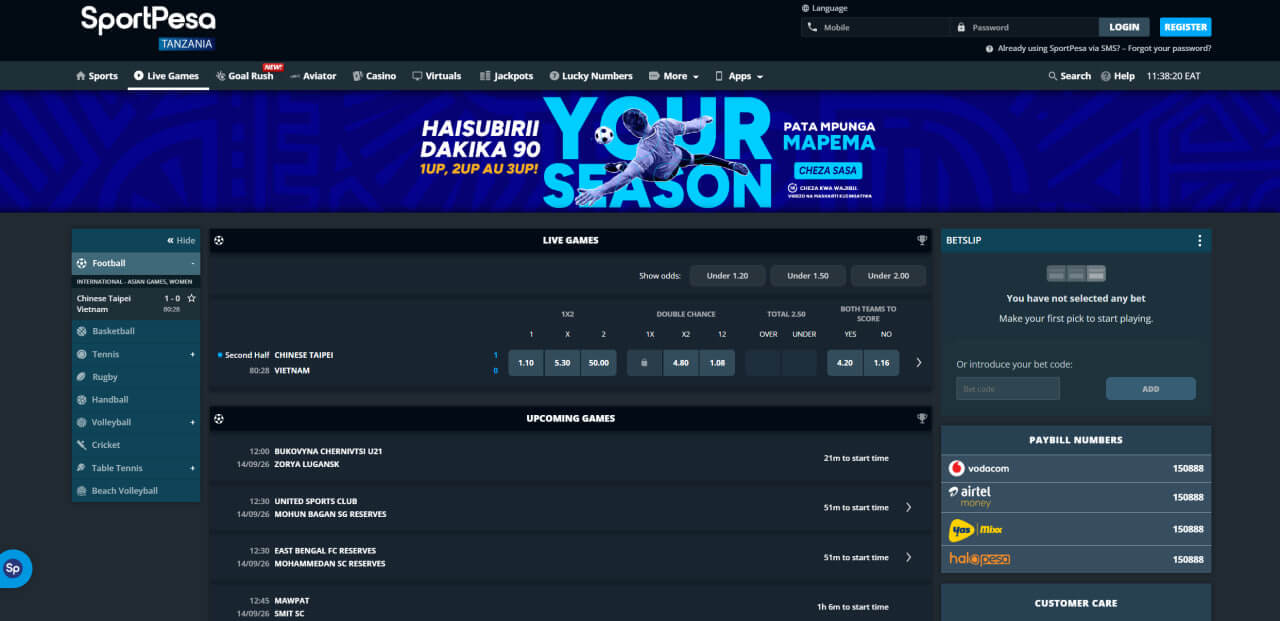Select the Airtel Money paybill row
The height and width of the screenshot is (621, 1280).
coord(1076,497)
